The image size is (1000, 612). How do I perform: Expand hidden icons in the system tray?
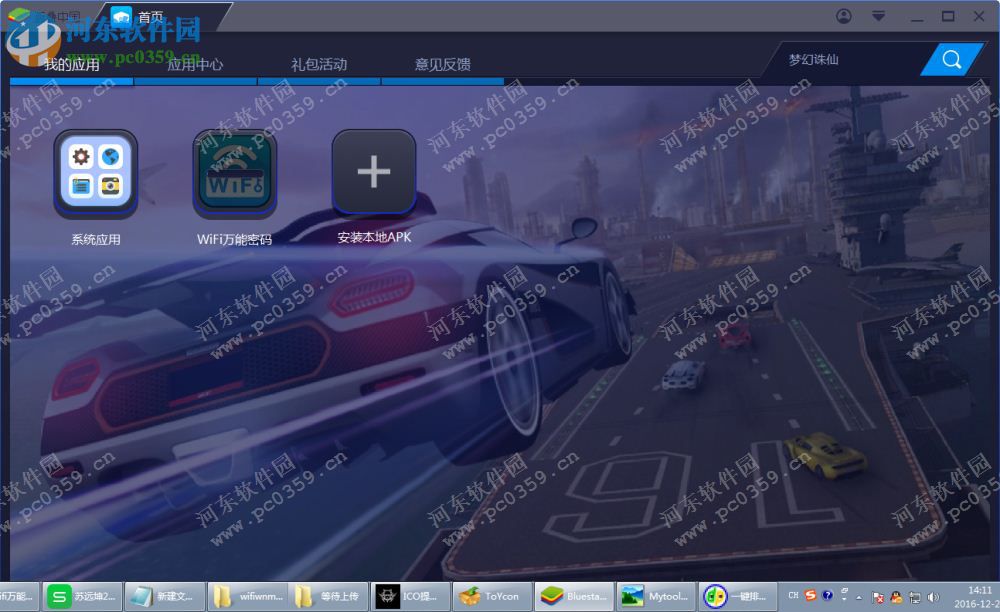(859, 598)
